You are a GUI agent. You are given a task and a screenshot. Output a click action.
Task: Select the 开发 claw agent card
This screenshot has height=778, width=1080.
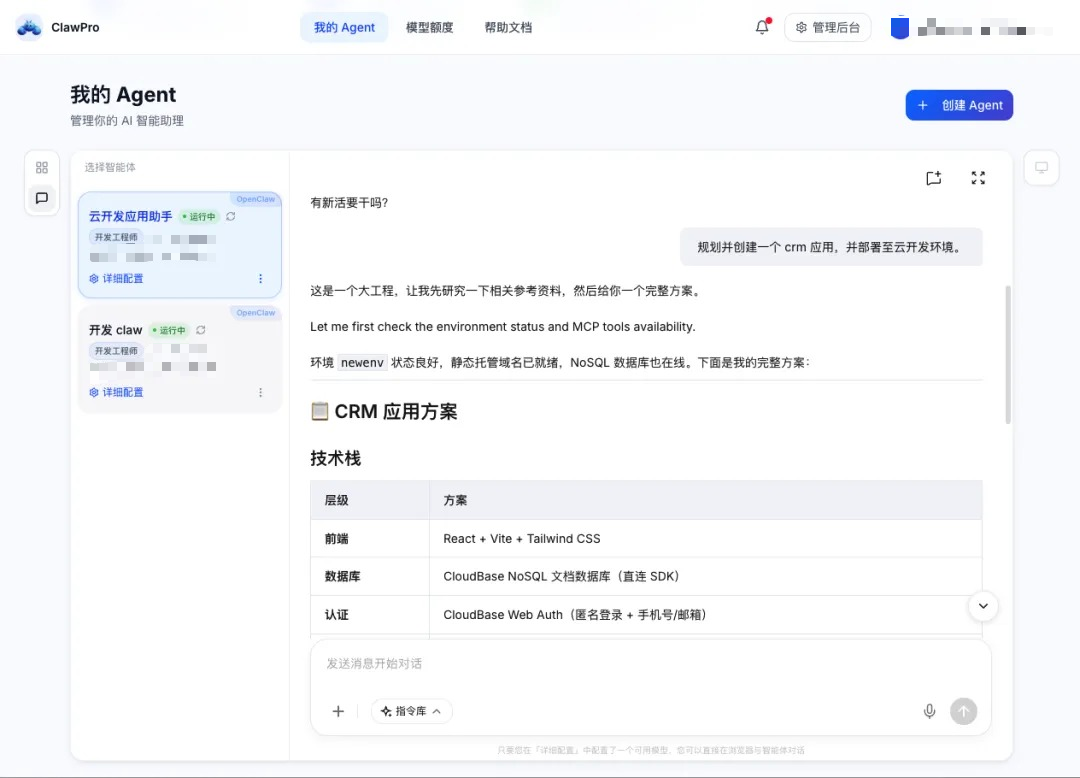[180, 359]
